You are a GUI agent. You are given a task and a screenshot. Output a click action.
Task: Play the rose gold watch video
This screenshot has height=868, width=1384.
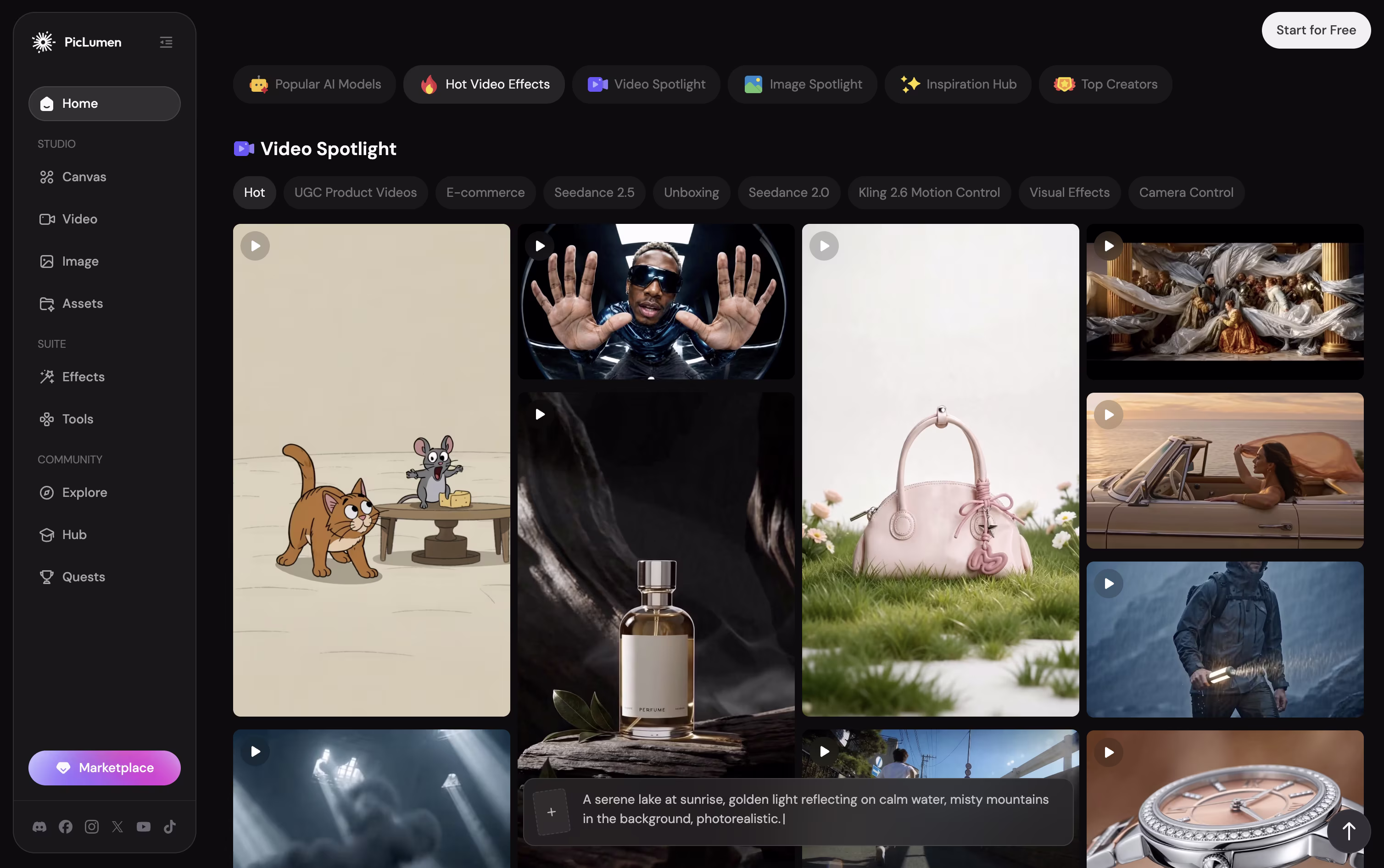pos(1109,752)
